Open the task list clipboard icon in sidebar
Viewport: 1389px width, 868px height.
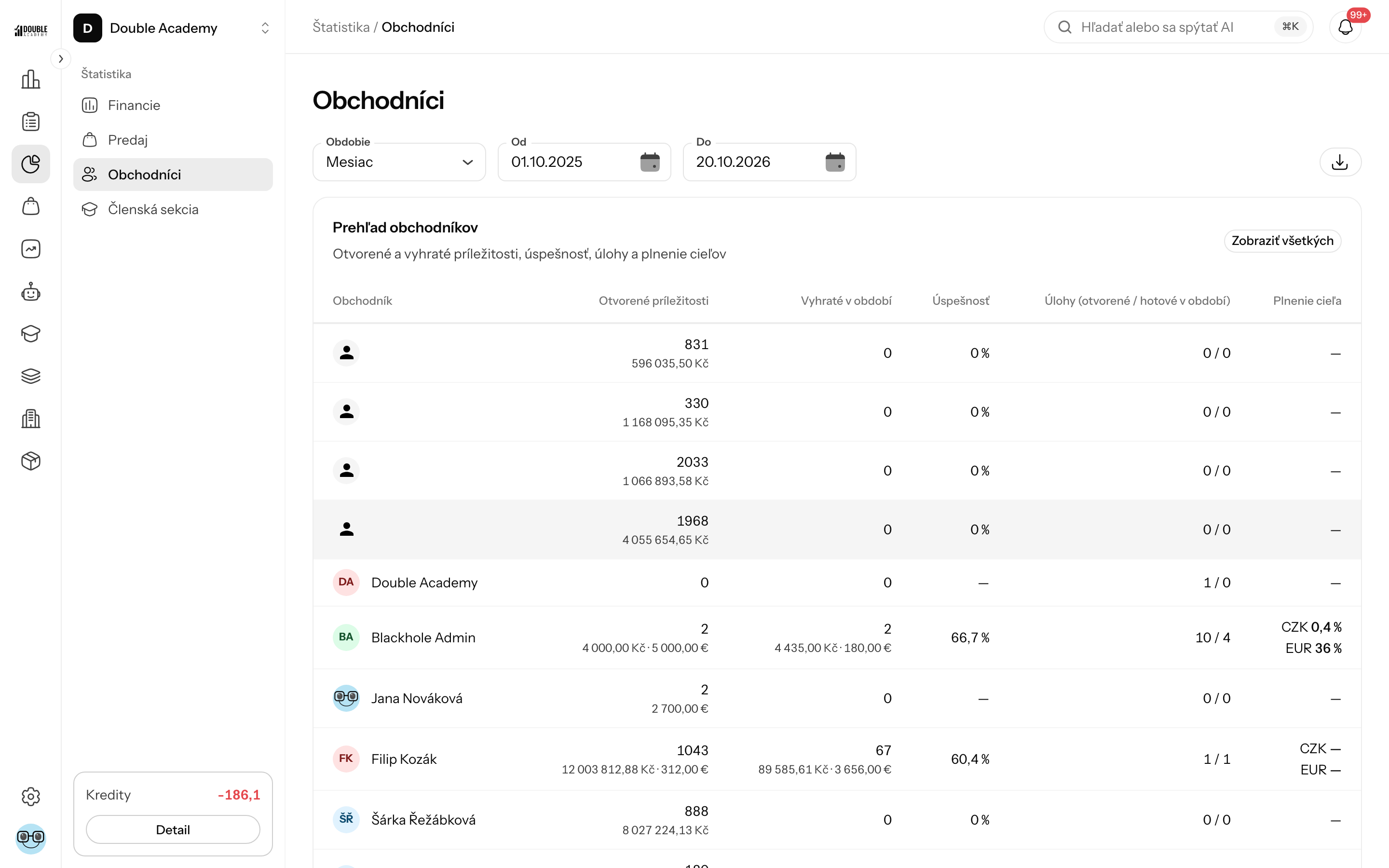click(x=30, y=122)
